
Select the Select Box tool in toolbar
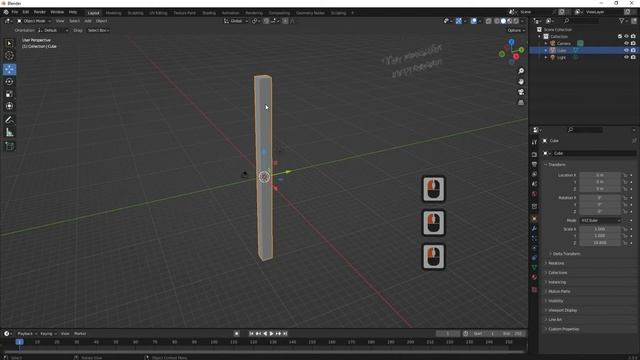point(9,43)
